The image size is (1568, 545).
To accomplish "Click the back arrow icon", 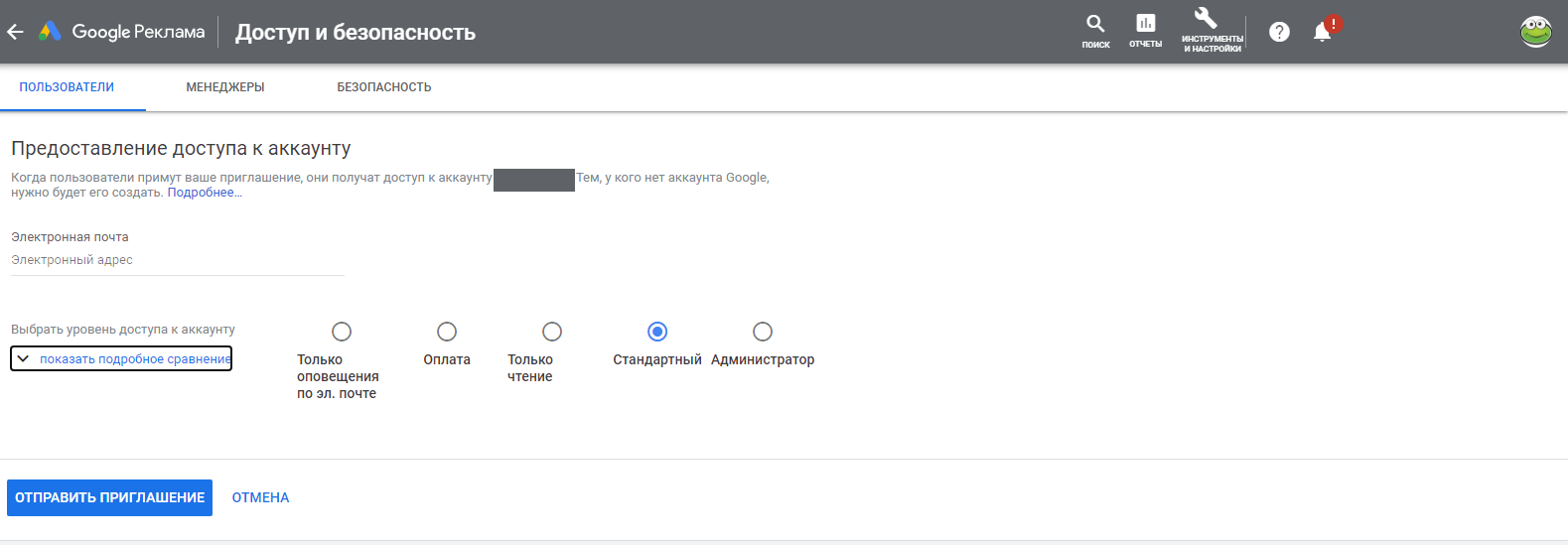I will (x=15, y=32).
